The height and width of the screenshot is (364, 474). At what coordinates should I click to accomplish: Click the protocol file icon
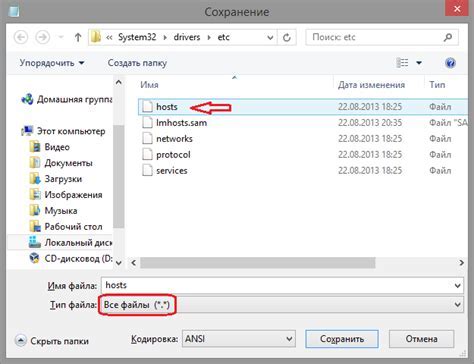(x=147, y=155)
